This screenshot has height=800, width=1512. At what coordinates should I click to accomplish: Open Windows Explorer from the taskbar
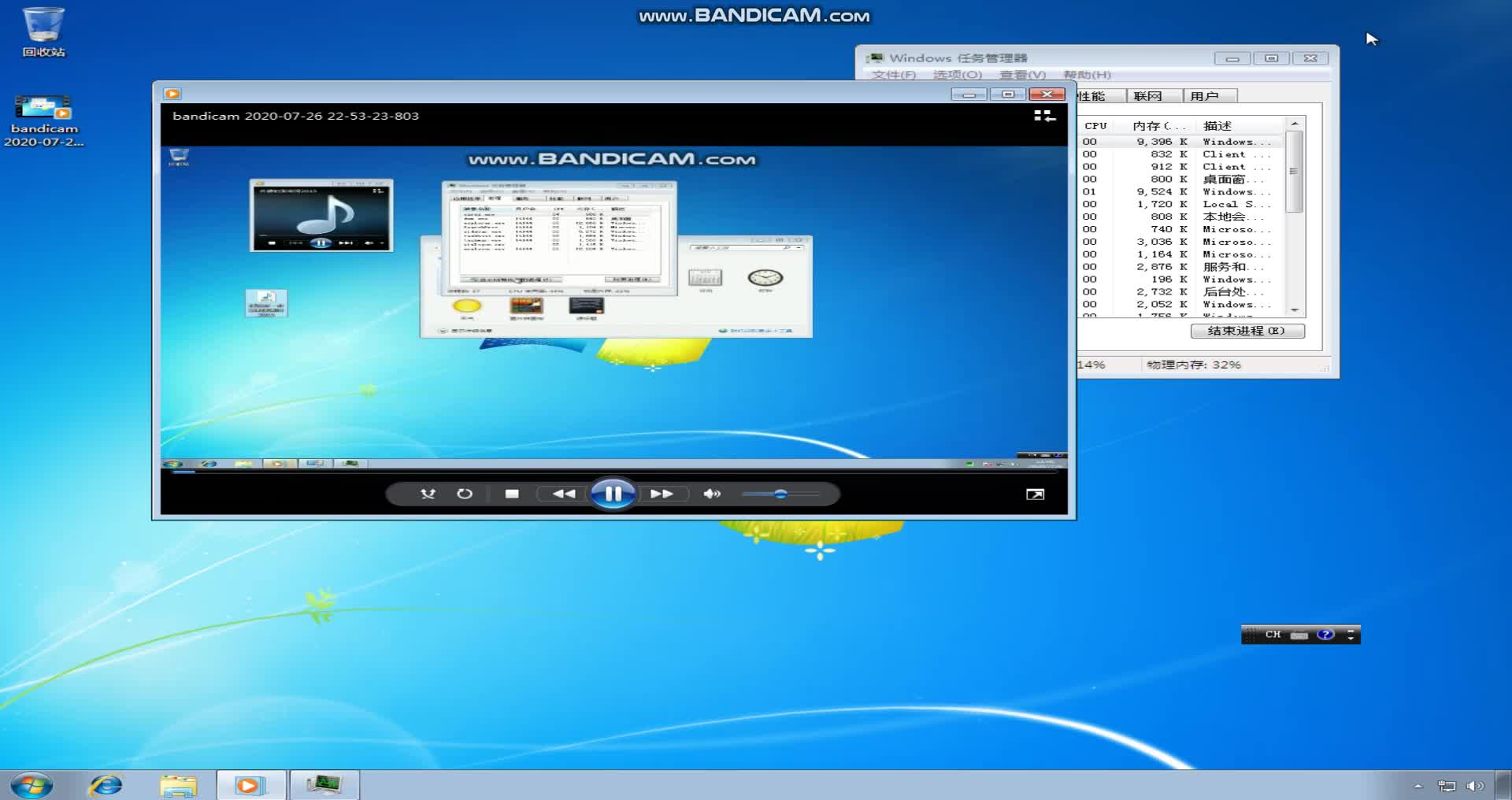coord(178,785)
